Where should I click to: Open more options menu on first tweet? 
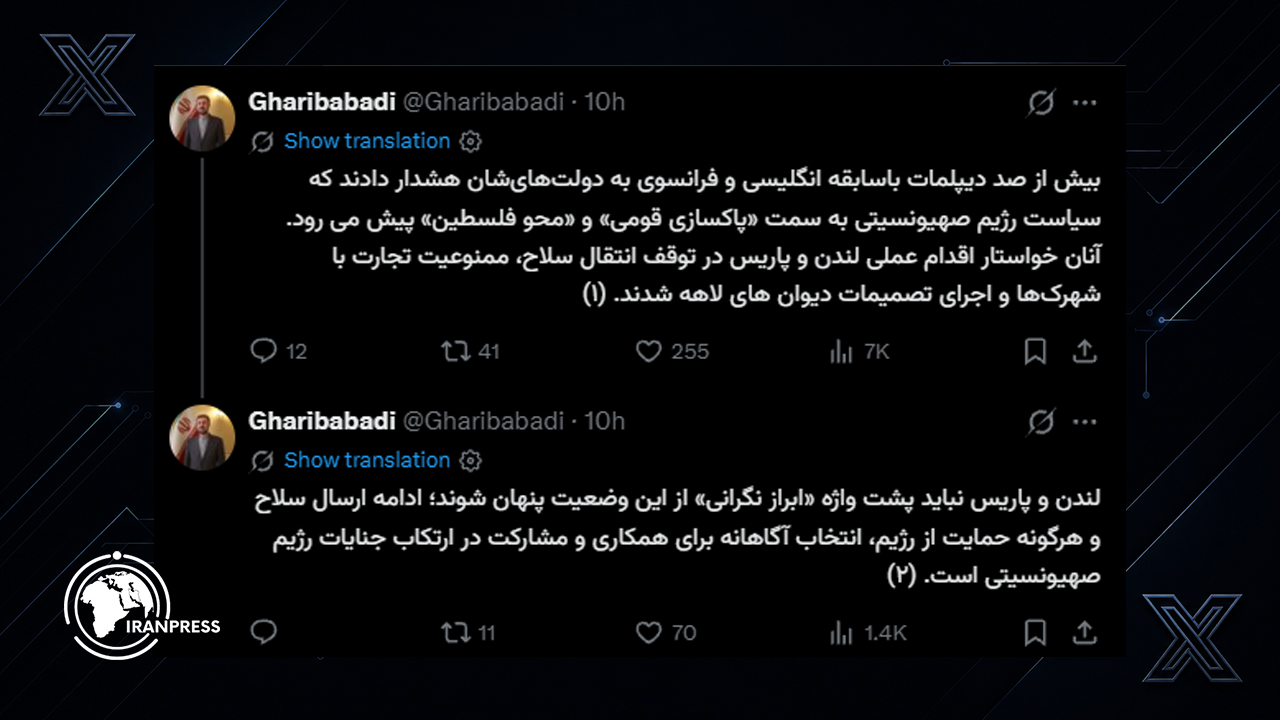click(1085, 102)
